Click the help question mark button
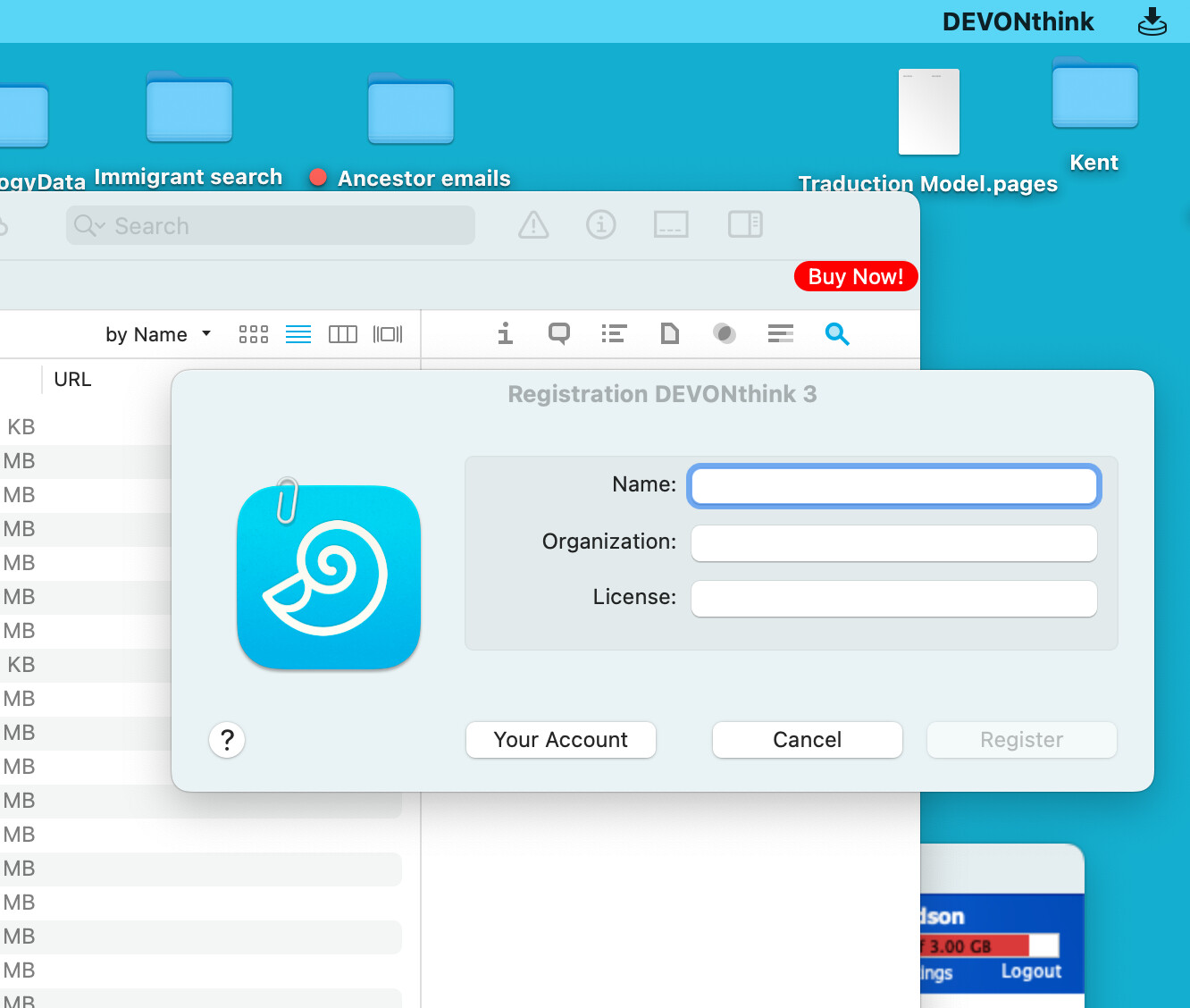1190x1008 pixels. pos(227,740)
